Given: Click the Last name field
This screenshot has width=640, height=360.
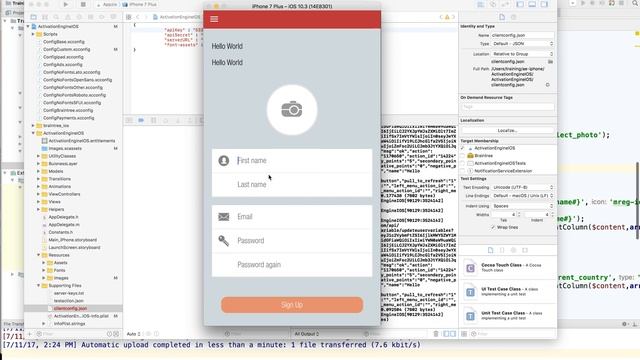Looking at the screenshot, I should (292, 184).
